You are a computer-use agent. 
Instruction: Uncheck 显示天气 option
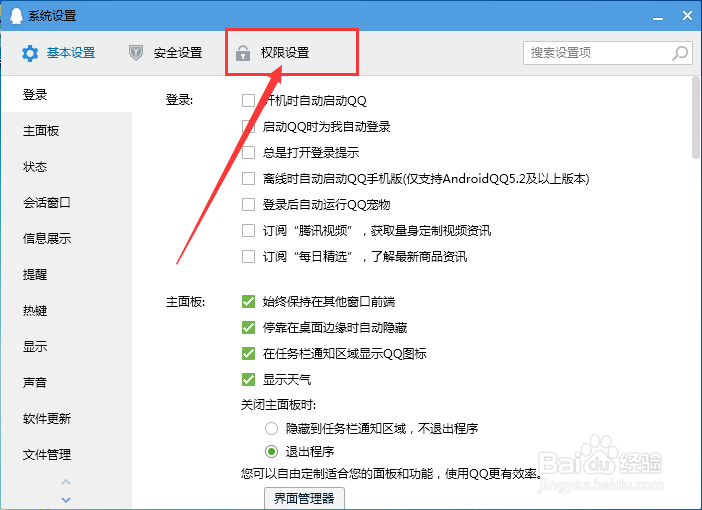click(x=248, y=379)
